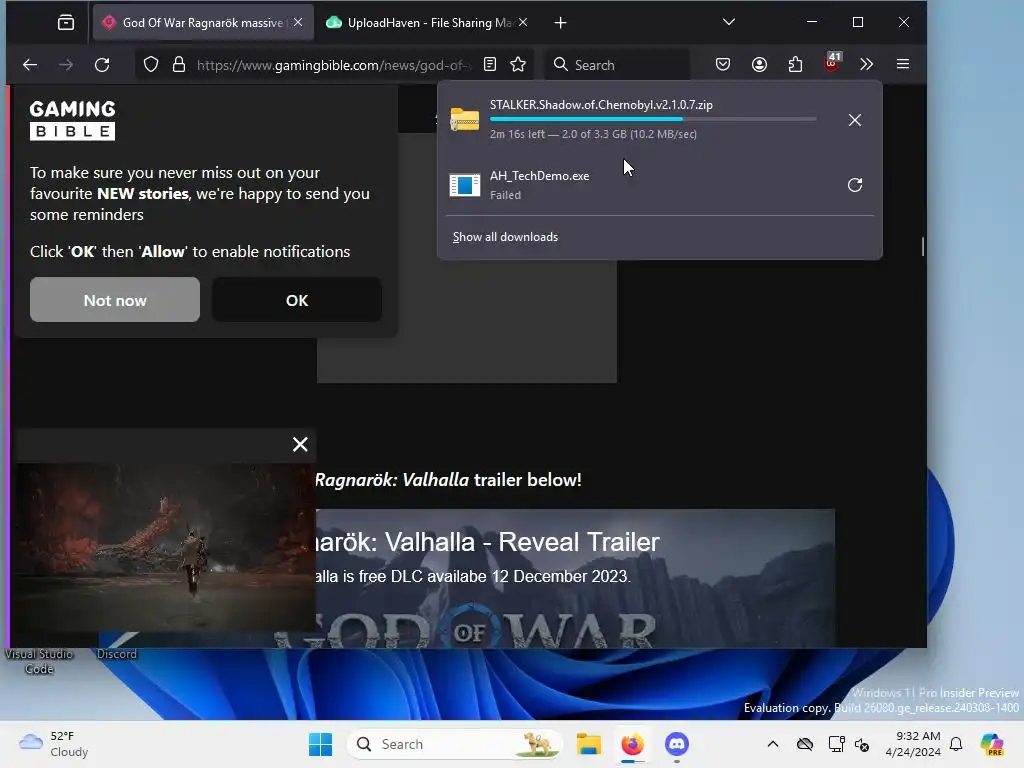Go back to previous page

[x=30, y=65]
